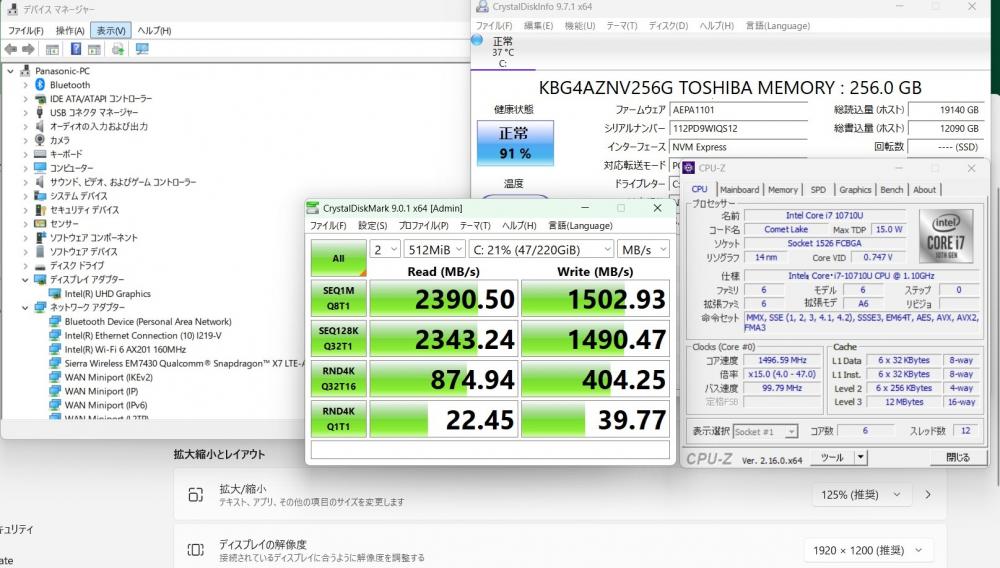Click the forward arrow in Device Manager toolbar
1000x568 pixels.
(28, 49)
